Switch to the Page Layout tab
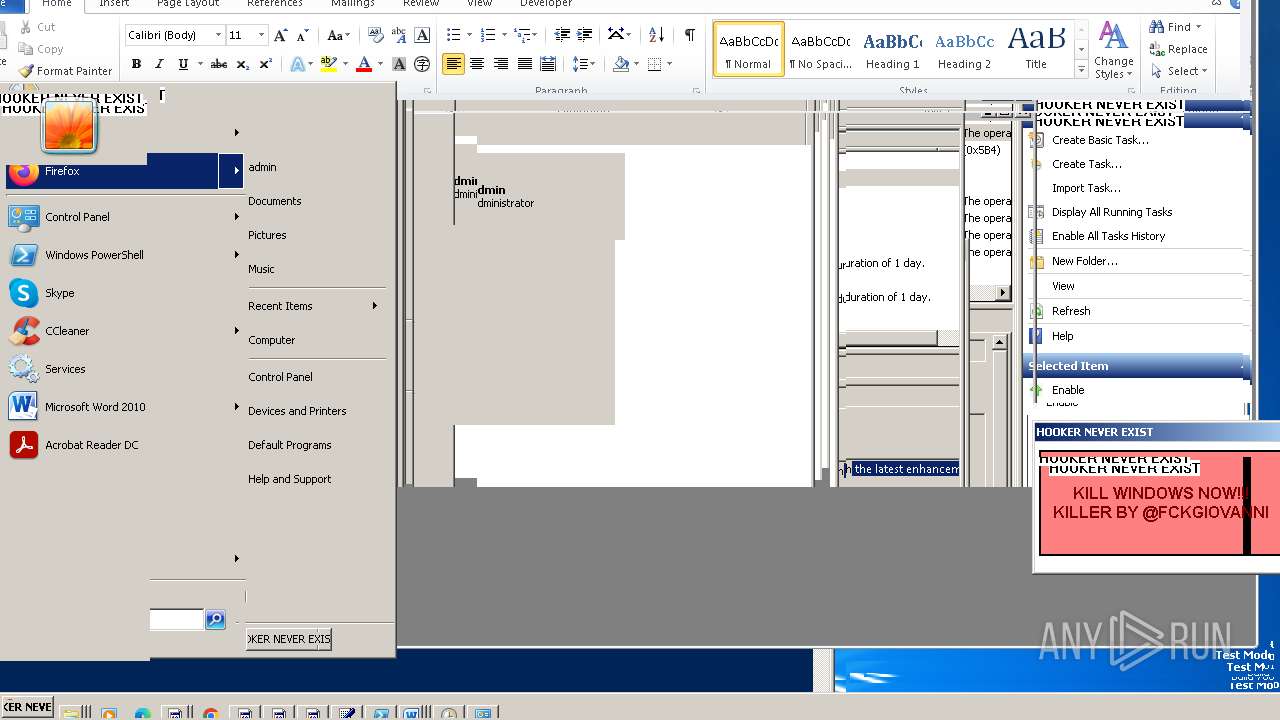 pyautogui.click(x=190, y=4)
